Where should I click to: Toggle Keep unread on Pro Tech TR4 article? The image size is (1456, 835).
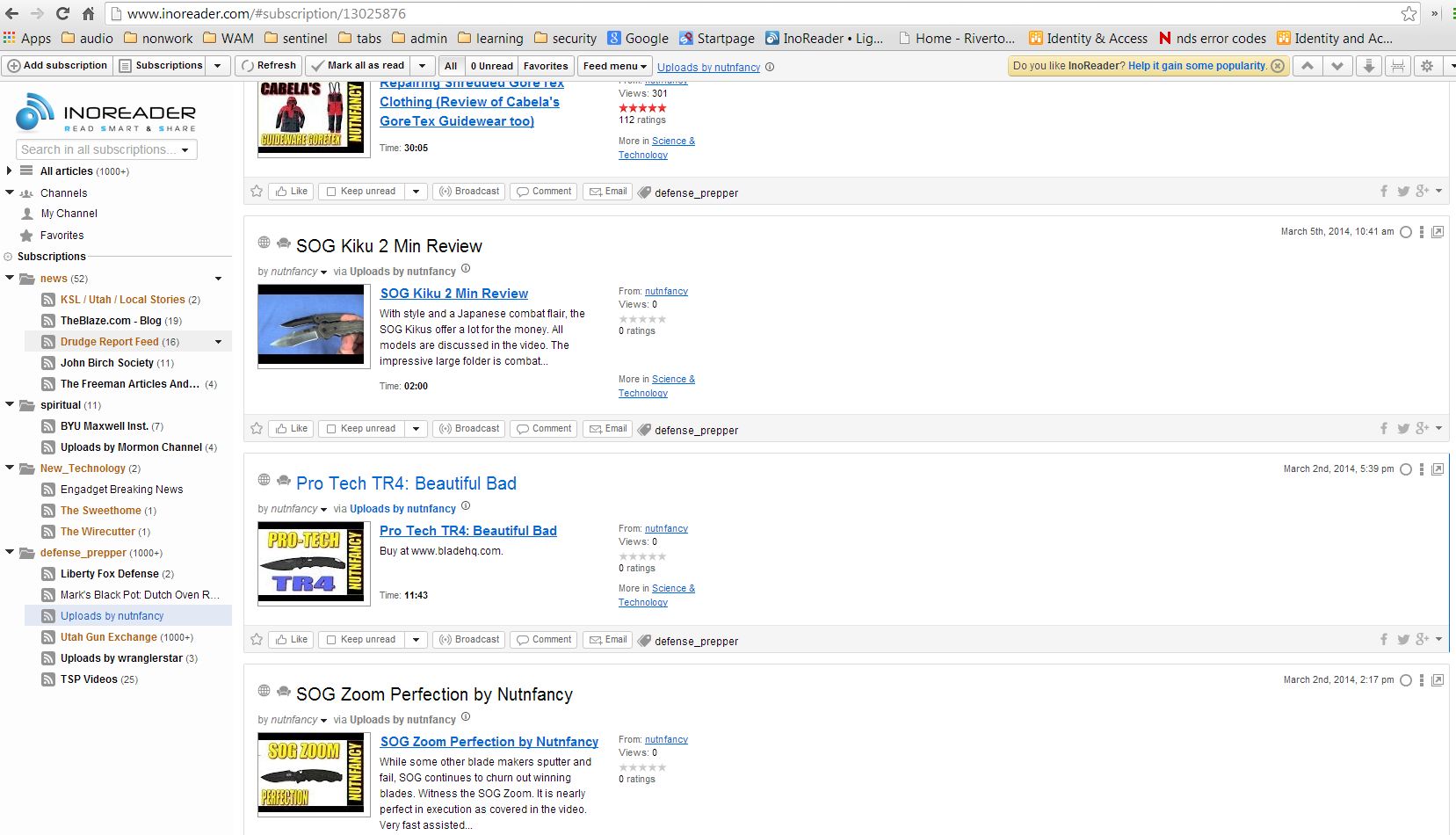point(361,639)
